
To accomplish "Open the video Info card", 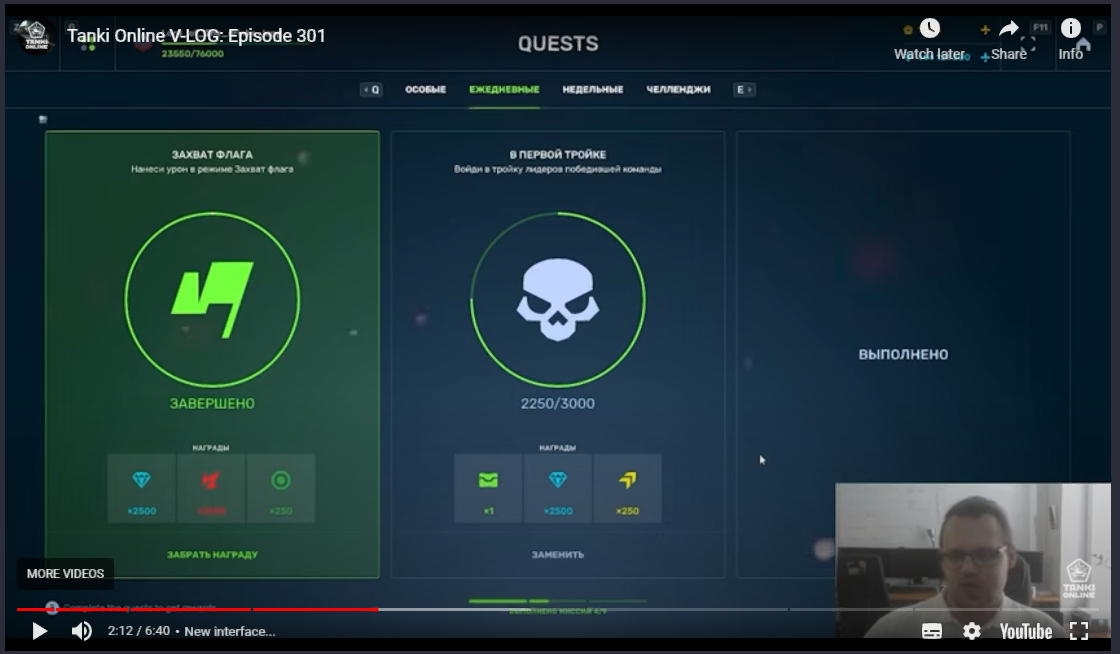I will [x=1070, y=40].
